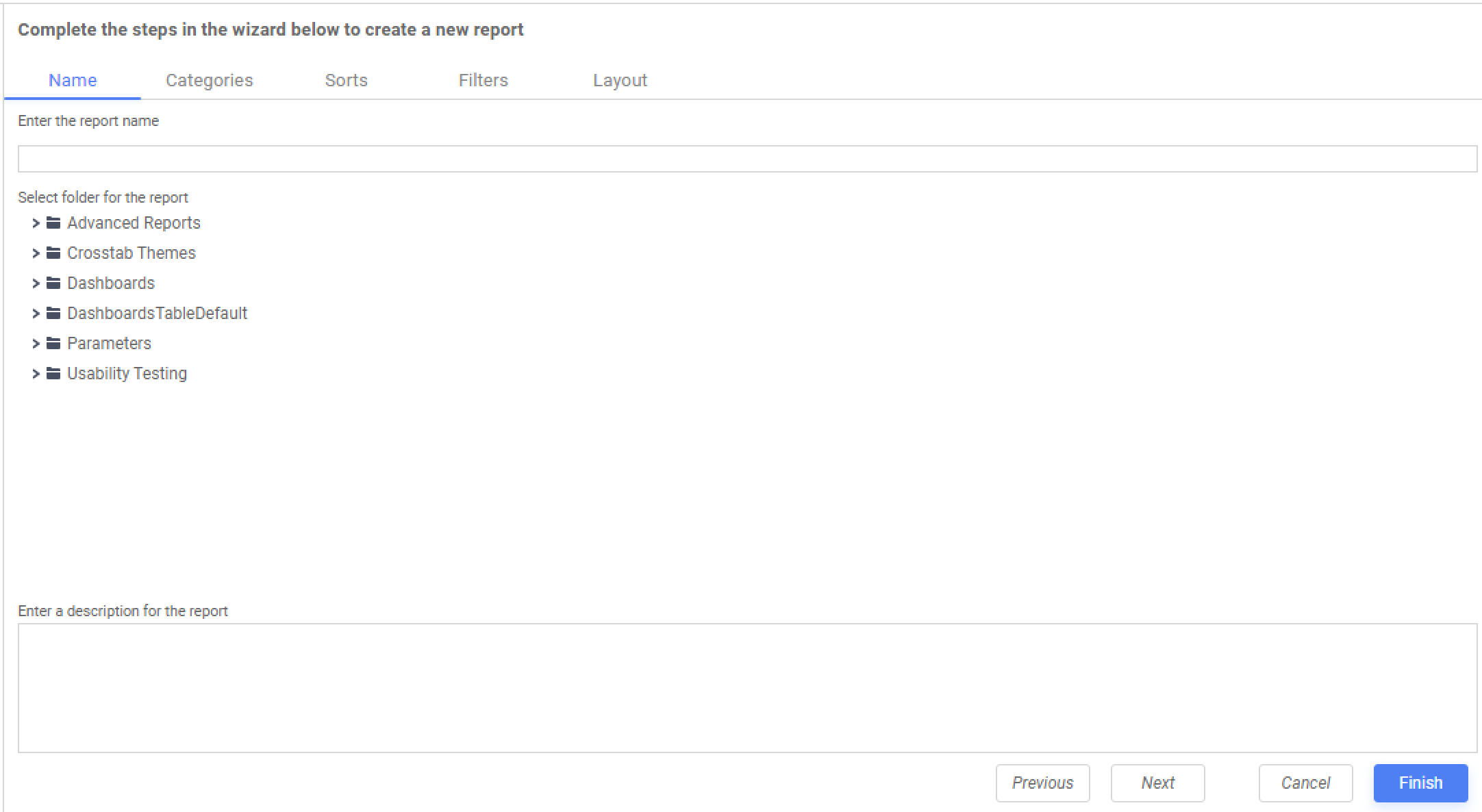Switch to the Filters tab
1482x812 pixels.
[483, 80]
